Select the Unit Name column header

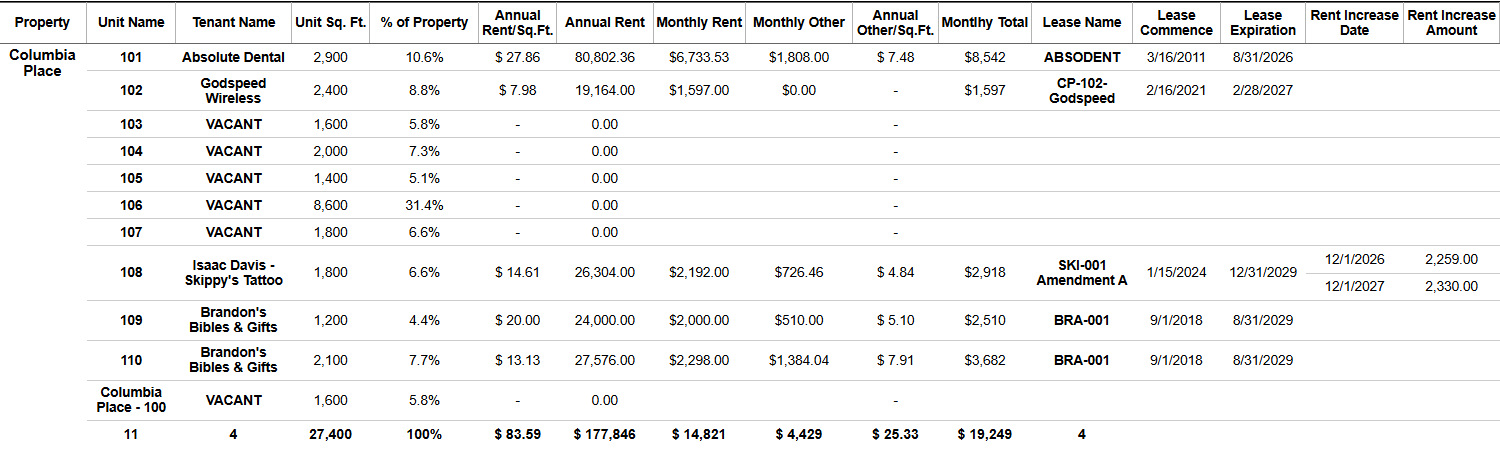click(131, 22)
